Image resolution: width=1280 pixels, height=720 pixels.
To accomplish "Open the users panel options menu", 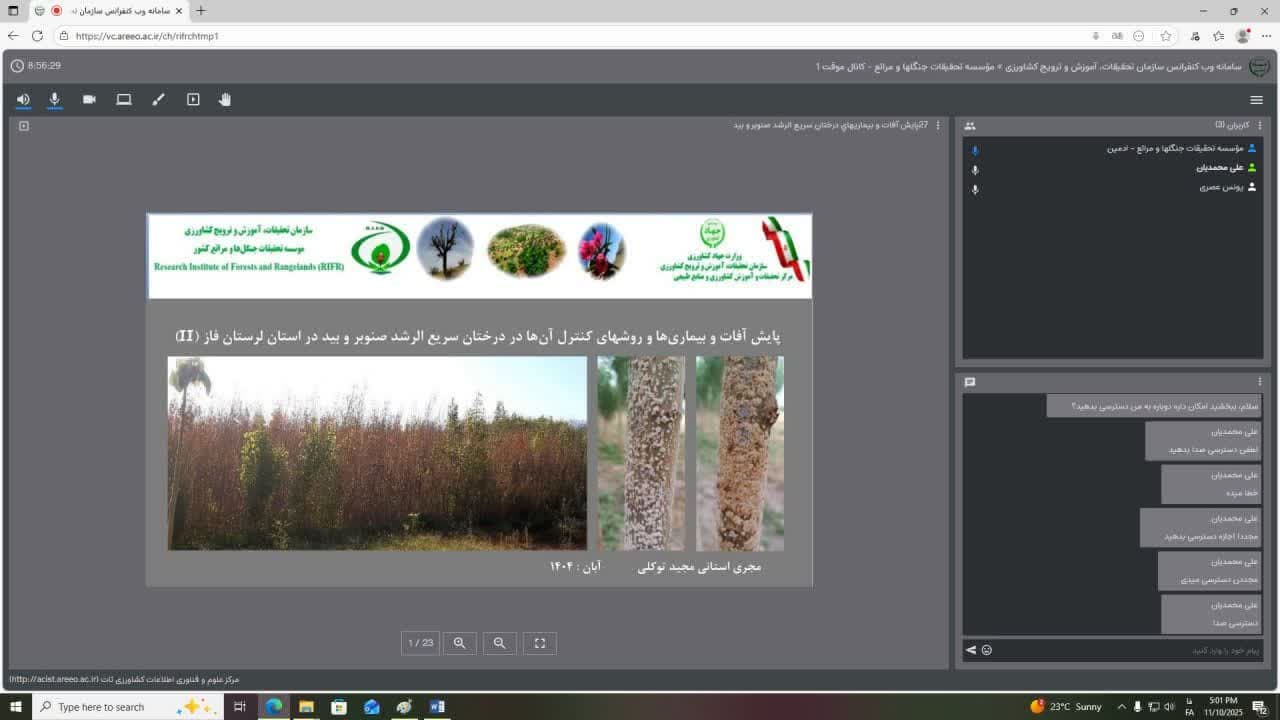I will tap(1260, 126).
